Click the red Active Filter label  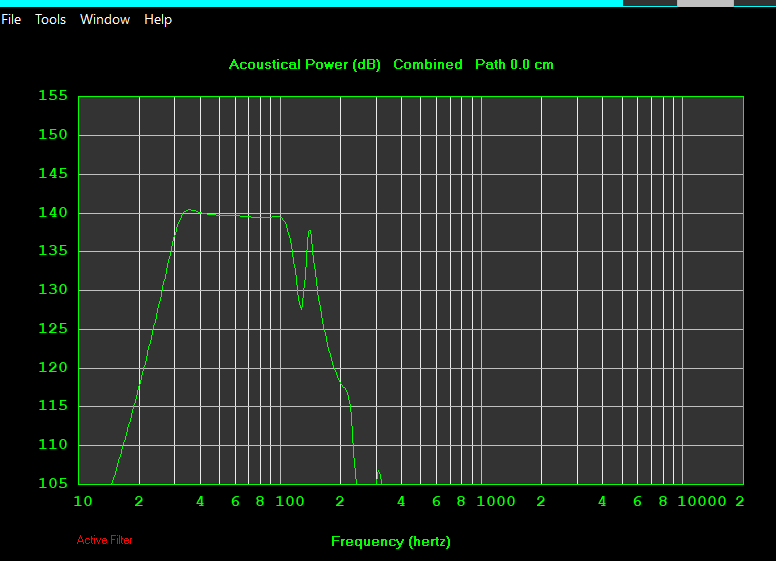[104, 540]
